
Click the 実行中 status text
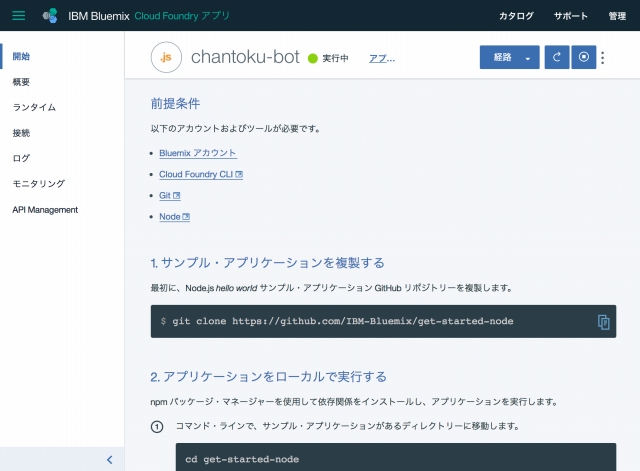coord(336,58)
